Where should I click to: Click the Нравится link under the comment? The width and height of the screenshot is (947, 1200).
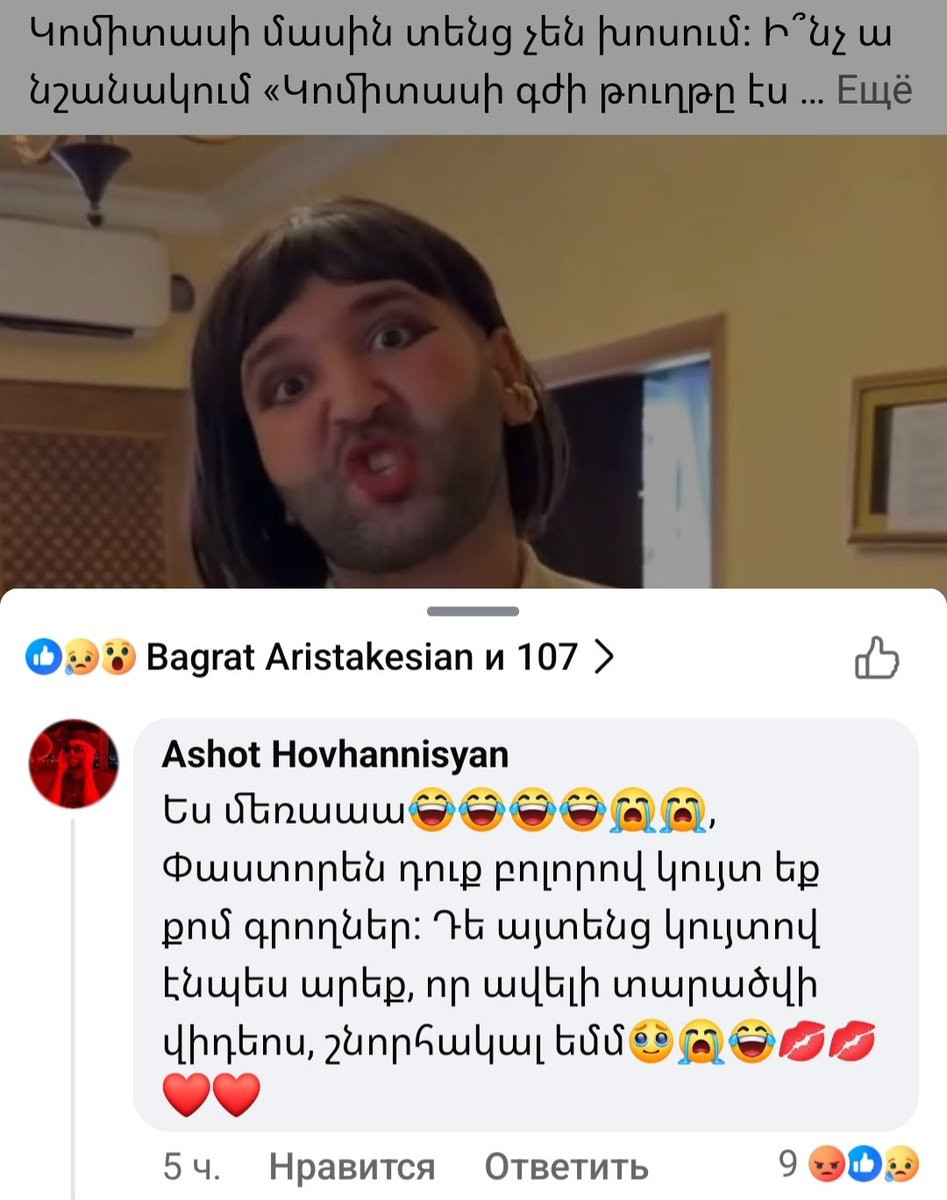click(352, 1166)
